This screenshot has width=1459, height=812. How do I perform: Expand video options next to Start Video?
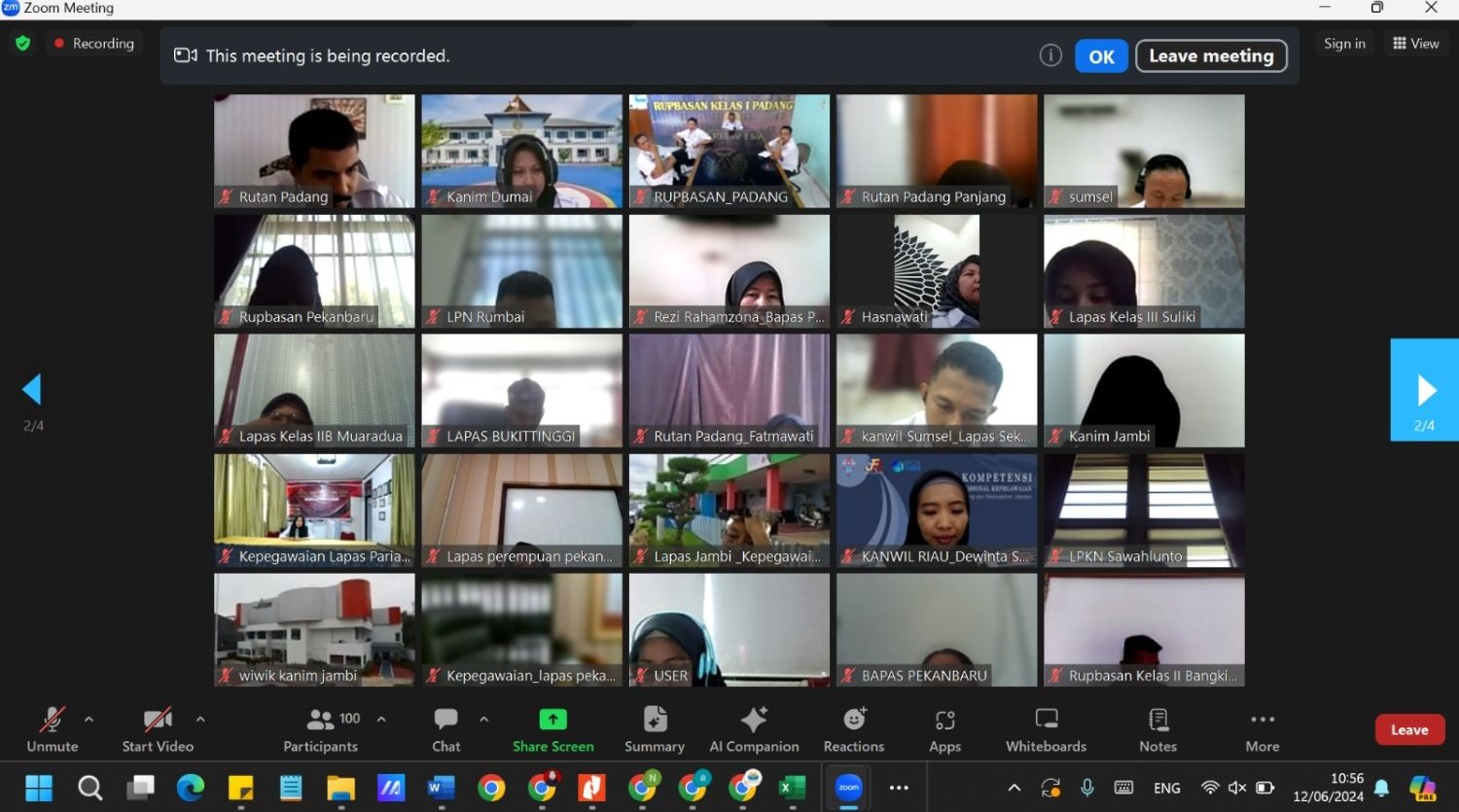(x=200, y=720)
